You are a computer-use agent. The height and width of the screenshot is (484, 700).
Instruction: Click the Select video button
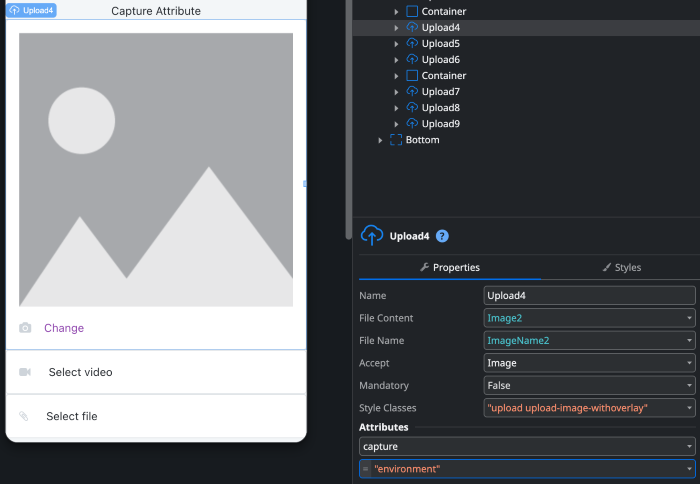point(80,372)
